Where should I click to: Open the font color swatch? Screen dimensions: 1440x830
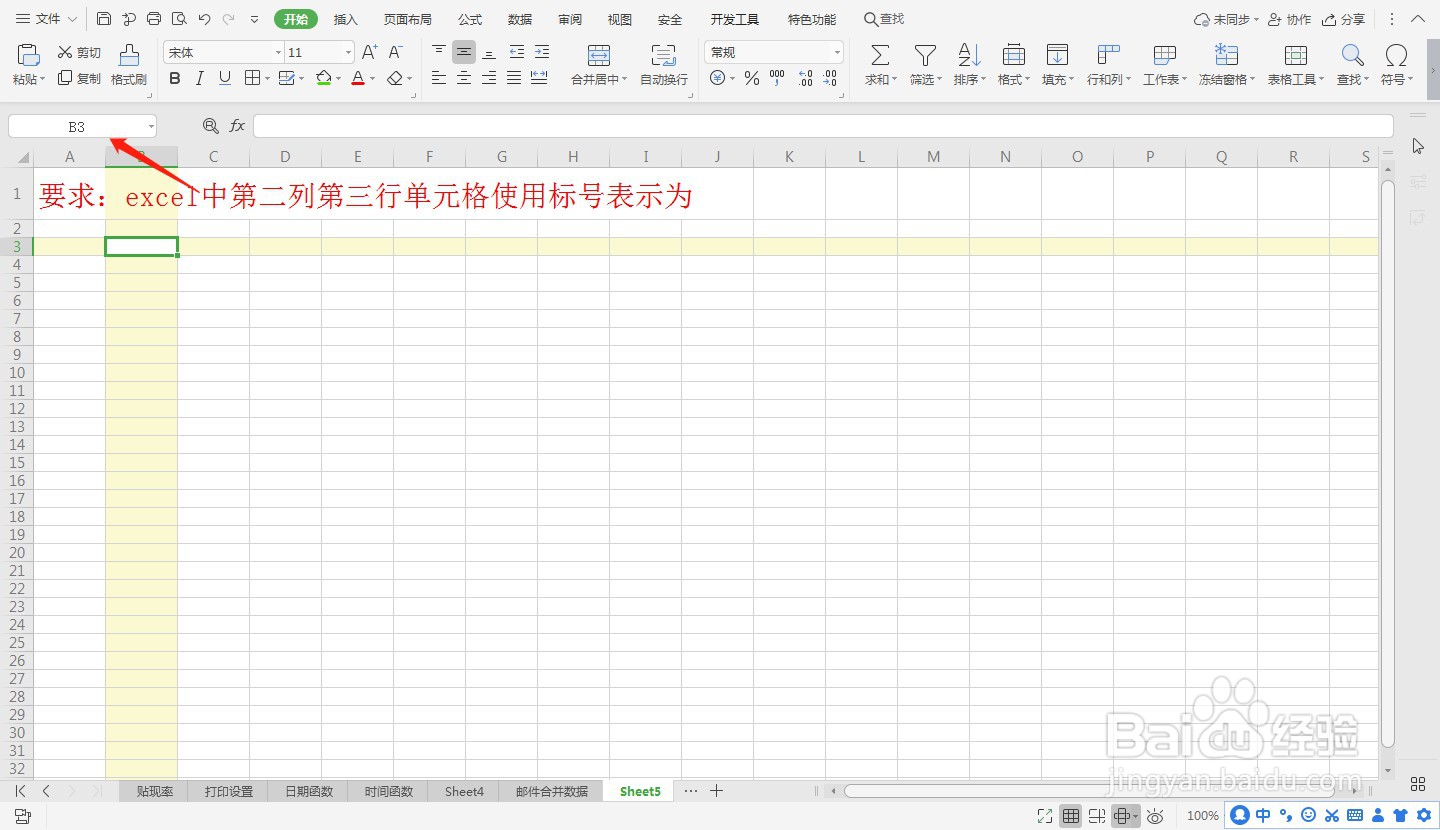tap(358, 78)
